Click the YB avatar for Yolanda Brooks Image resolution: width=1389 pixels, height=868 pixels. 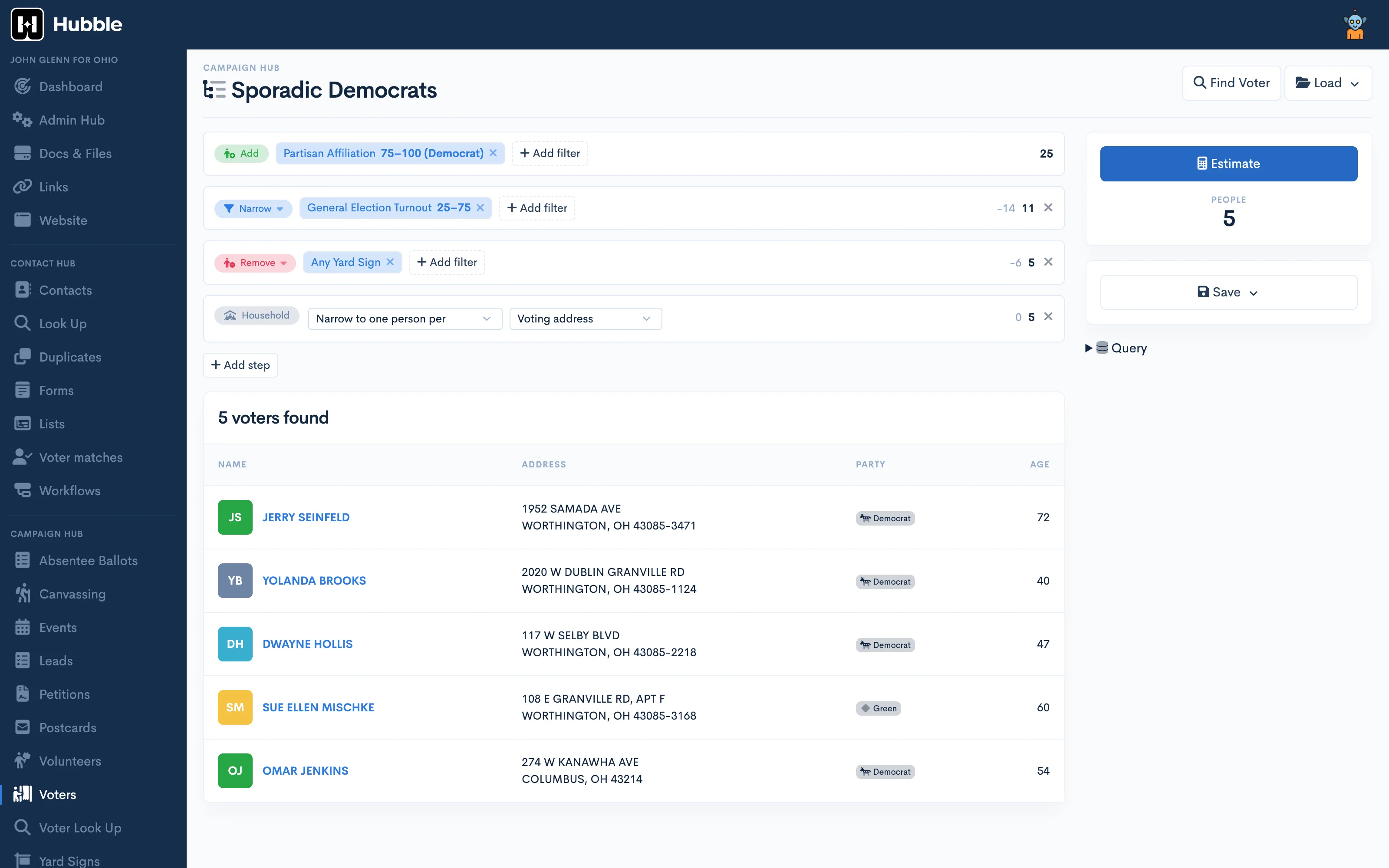(x=235, y=580)
